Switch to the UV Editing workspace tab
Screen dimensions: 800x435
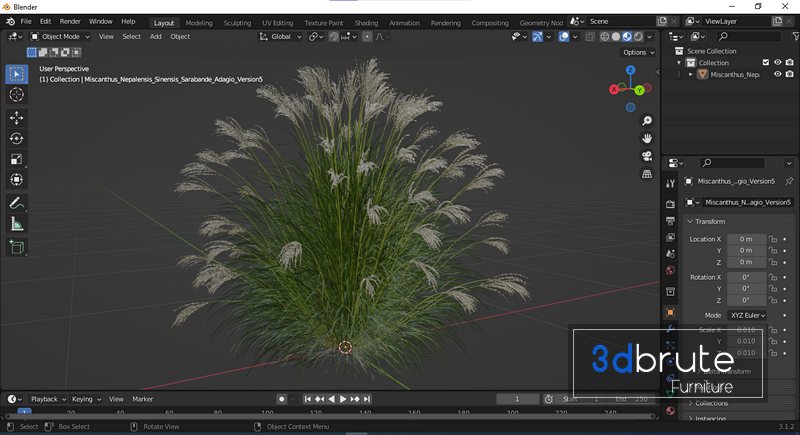coord(278,23)
